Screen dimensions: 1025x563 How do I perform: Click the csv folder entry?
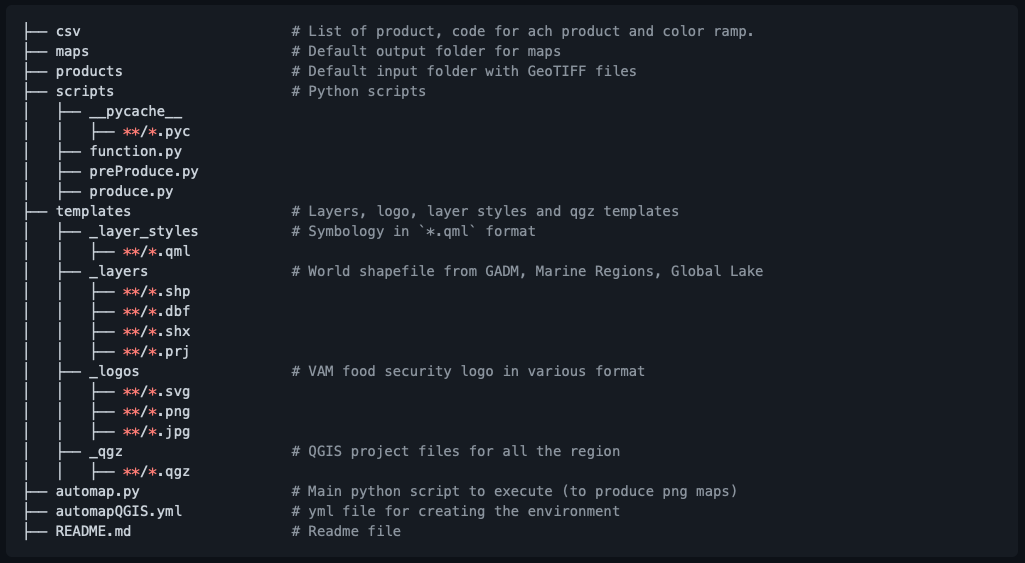tap(68, 31)
